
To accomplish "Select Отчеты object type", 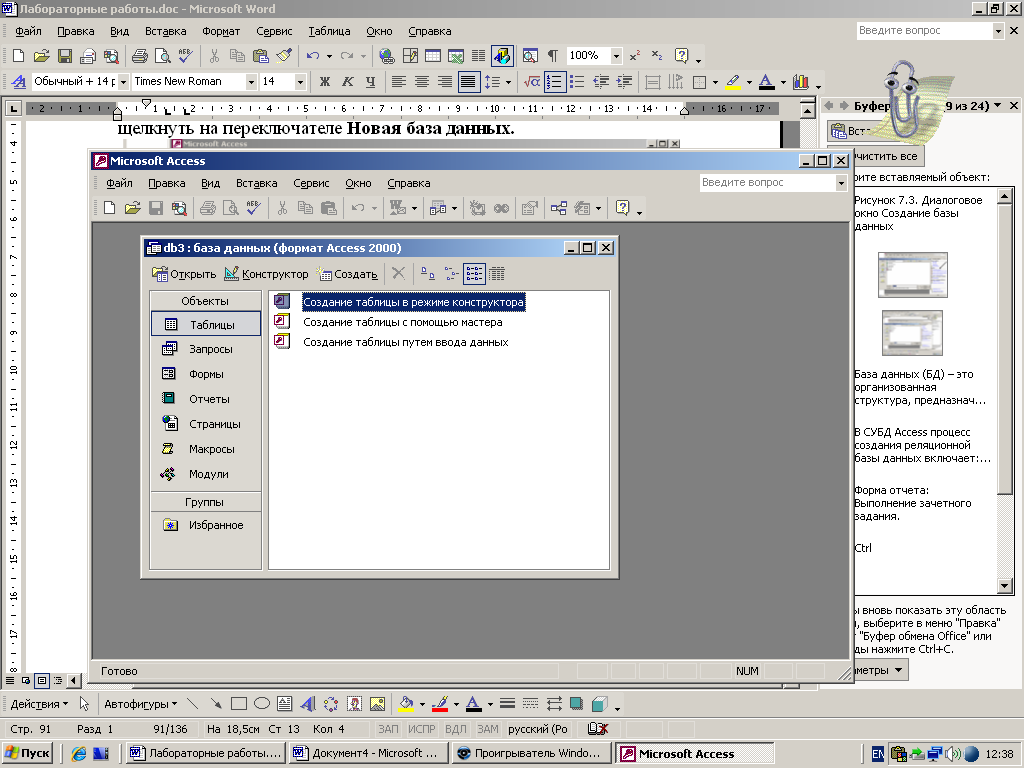I will tap(206, 399).
